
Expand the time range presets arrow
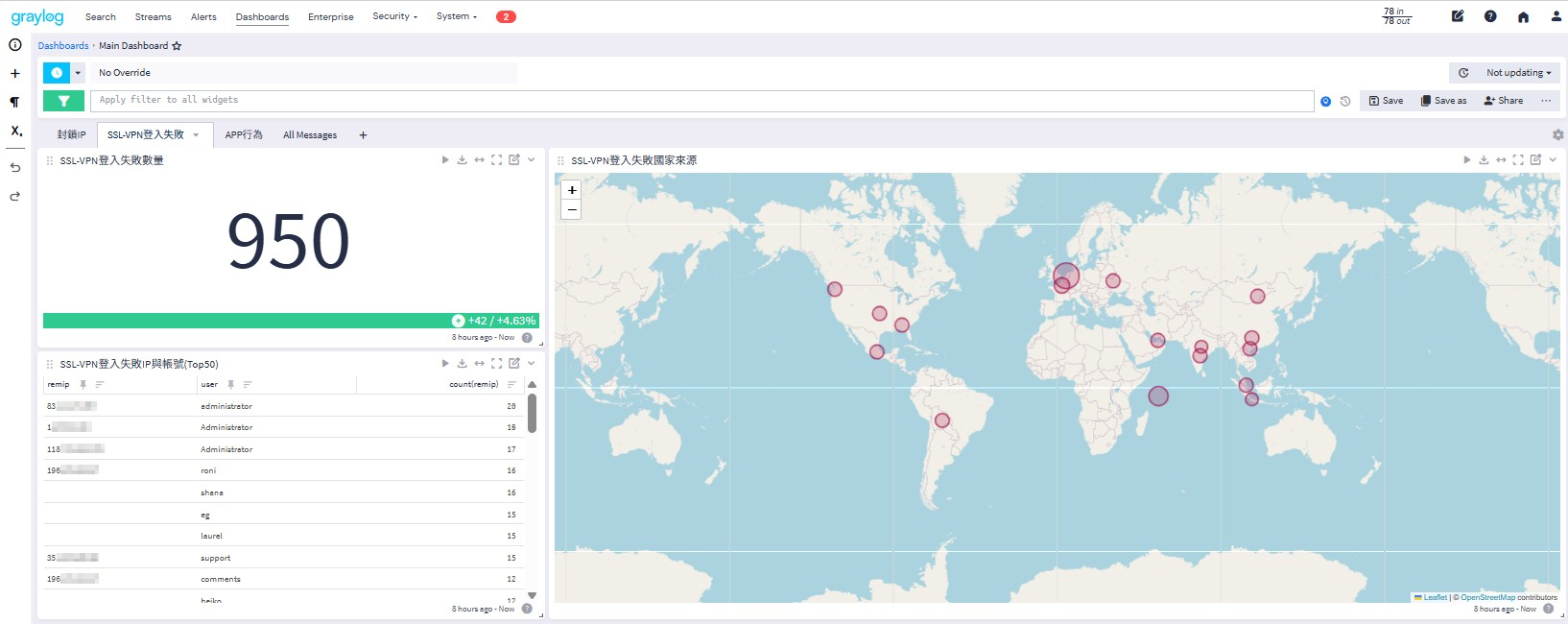(78, 73)
